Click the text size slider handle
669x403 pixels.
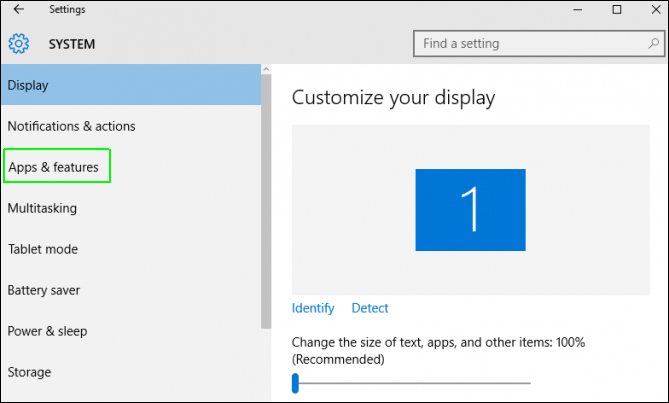click(x=296, y=382)
